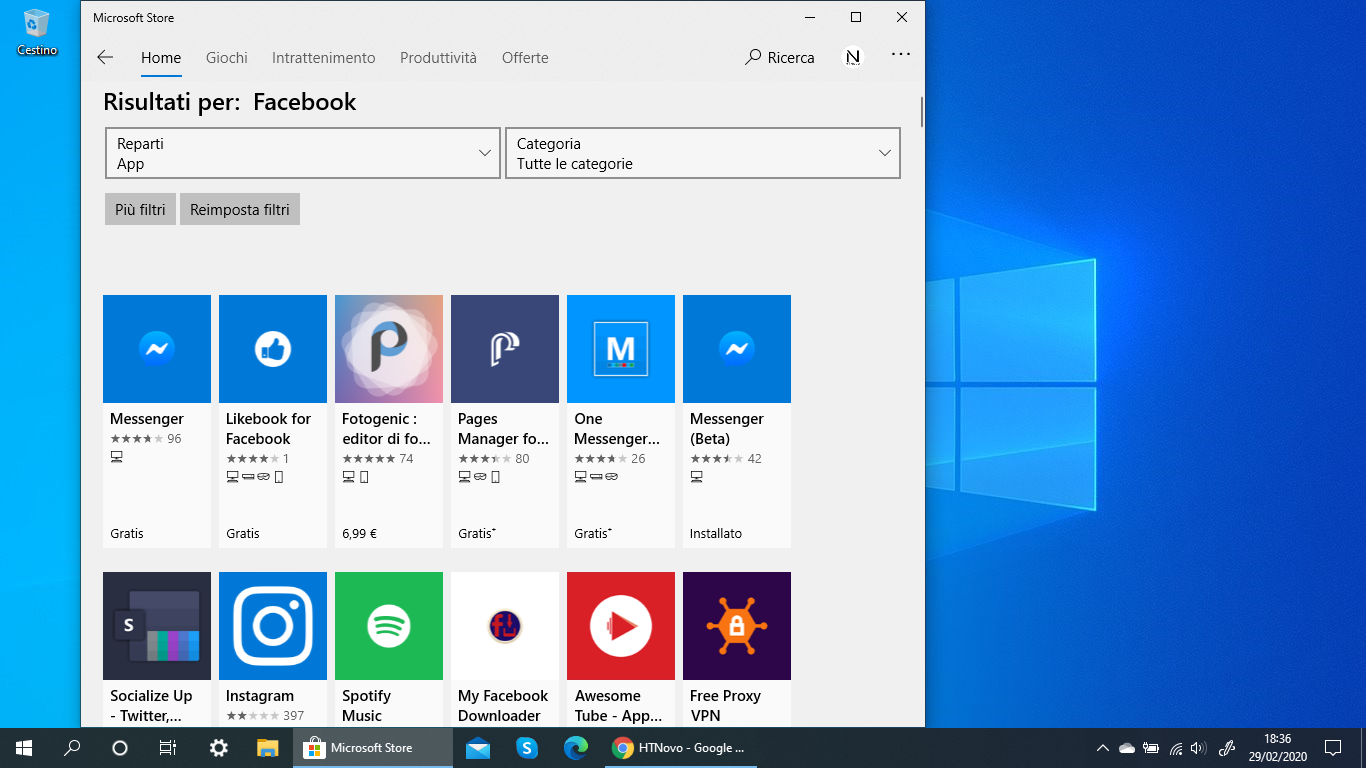Open the Messenger app tile icon
1366x768 pixels.
click(157, 349)
